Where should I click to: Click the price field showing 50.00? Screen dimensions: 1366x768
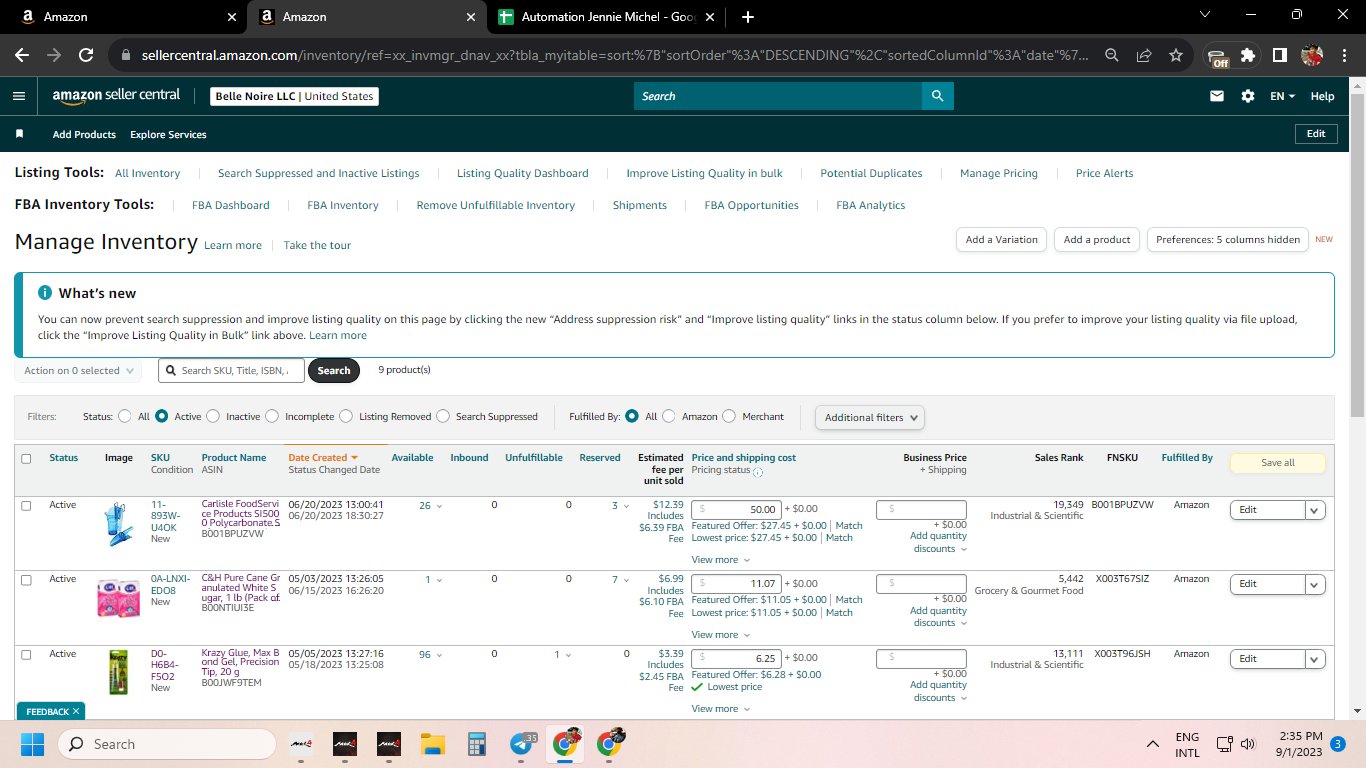(x=736, y=510)
